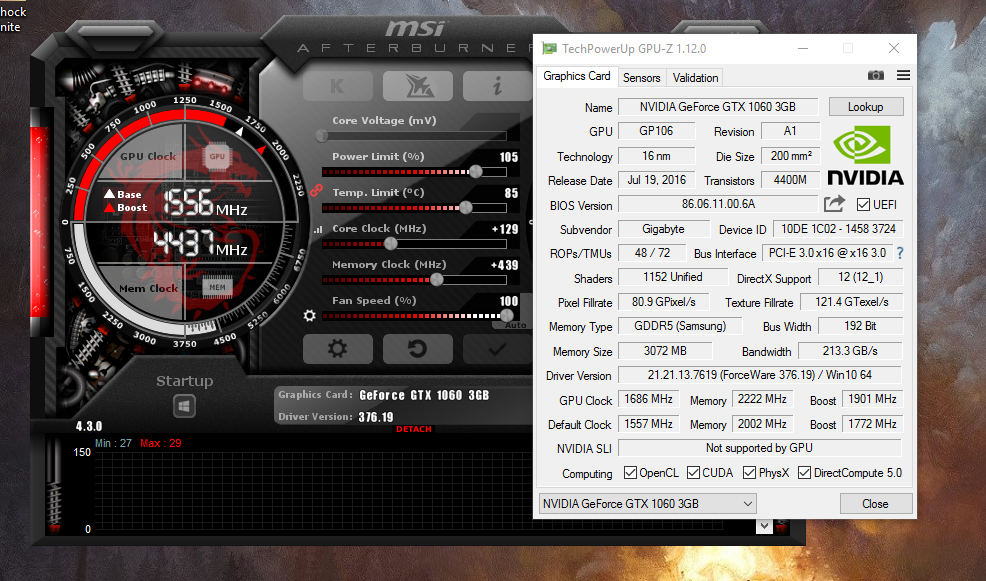This screenshot has height=581, width=986.
Task: Open the Afterburner information (i) button
Action: (497, 86)
